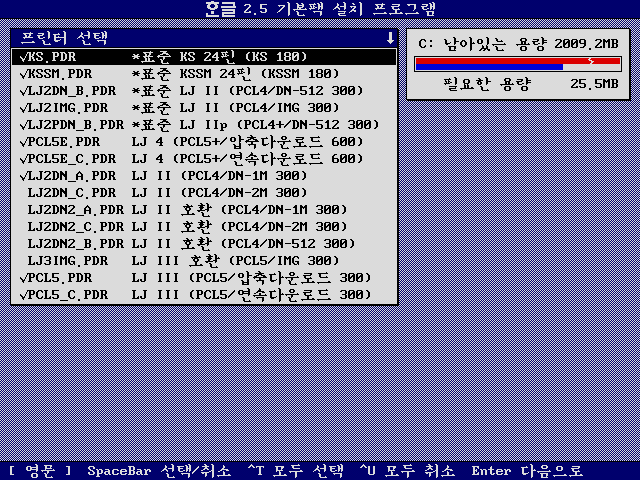Image resolution: width=640 pixels, height=480 pixels.
Task: Uncheck the LJ2IMG.PDR driver entry
Action: click(x=23, y=108)
